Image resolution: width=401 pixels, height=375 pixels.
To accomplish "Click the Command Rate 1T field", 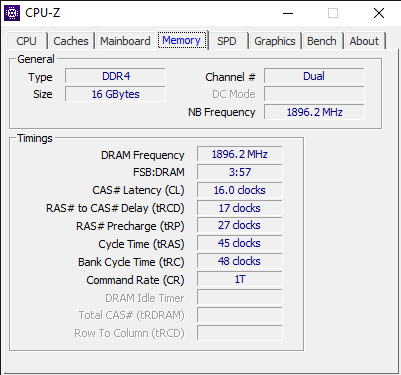I will coord(239,279).
